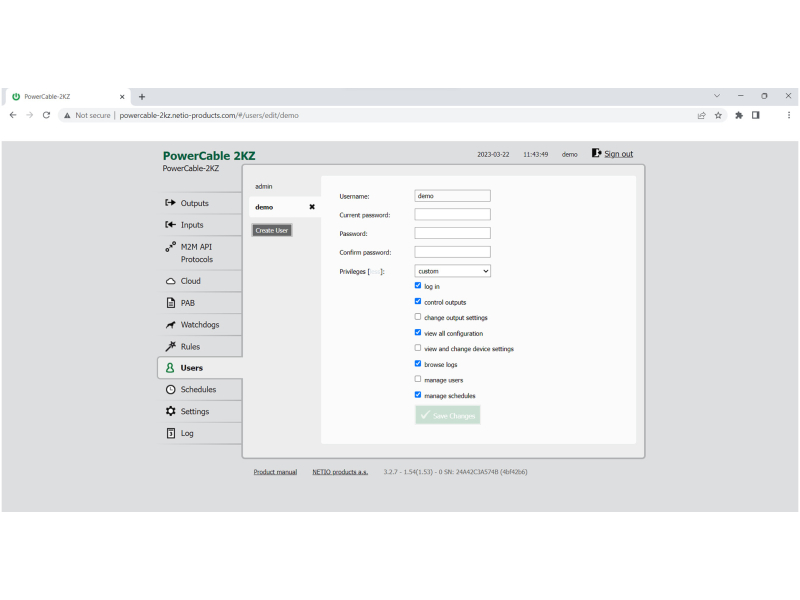
Task: Toggle the manage schedules privilege
Action: pos(418,395)
